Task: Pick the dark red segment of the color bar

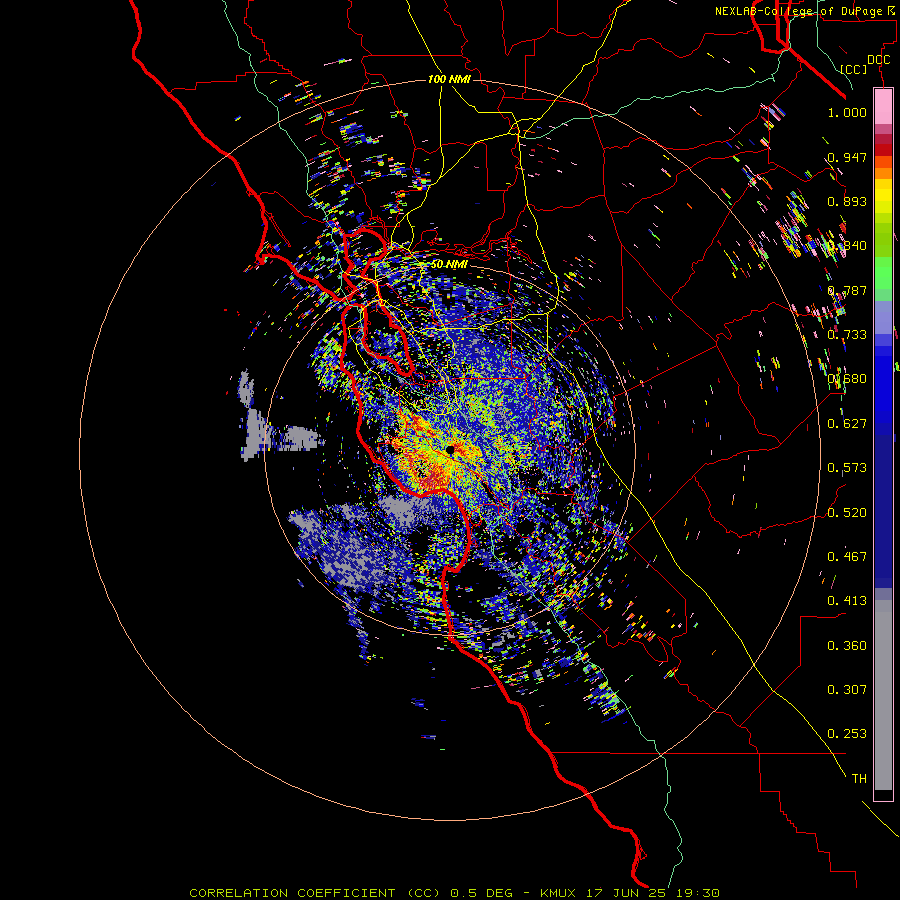Action: (883, 150)
